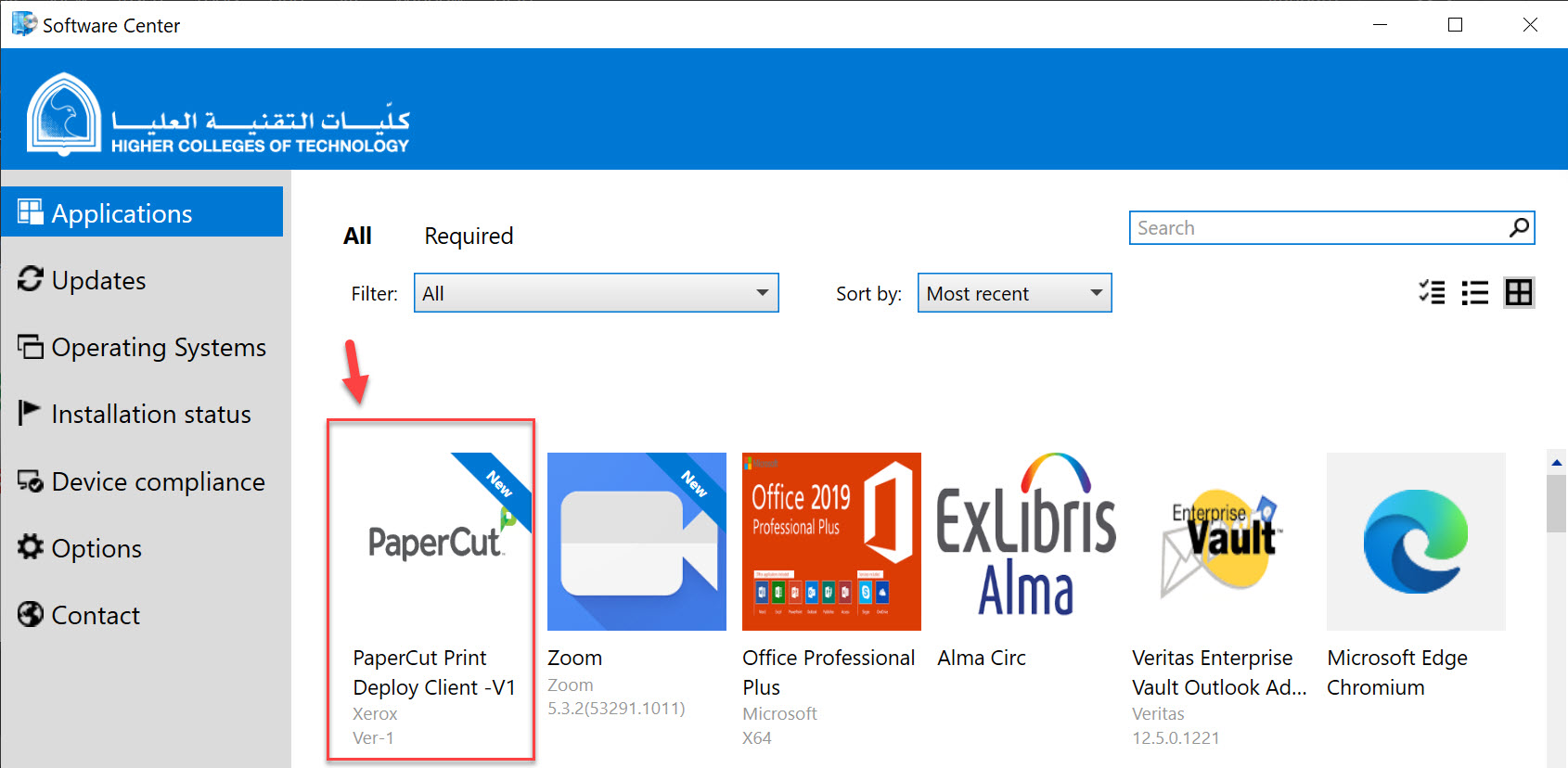Click the Higher Colleges of Technology logo
This screenshot has width=1568, height=768.
pyautogui.click(x=219, y=115)
